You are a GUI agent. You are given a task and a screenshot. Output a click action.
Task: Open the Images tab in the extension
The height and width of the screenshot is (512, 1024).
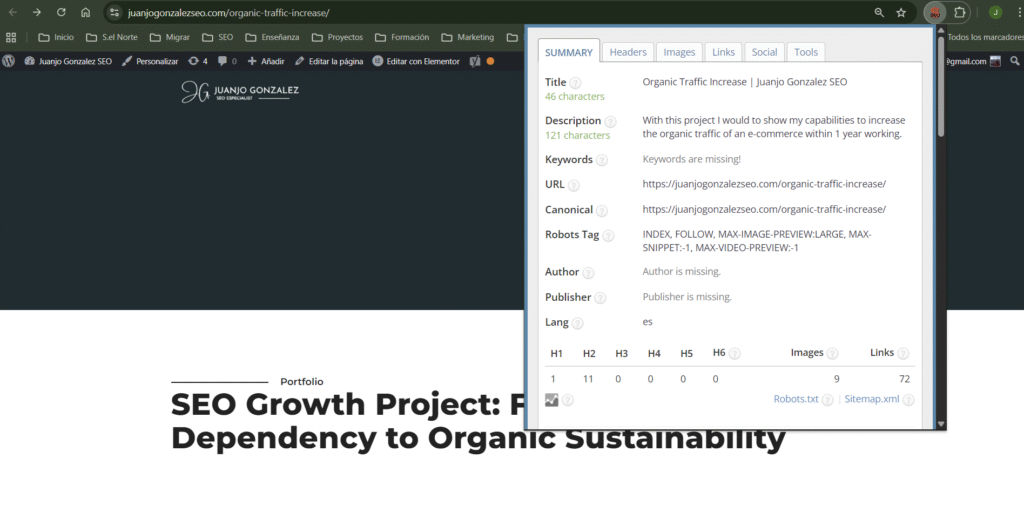point(679,52)
